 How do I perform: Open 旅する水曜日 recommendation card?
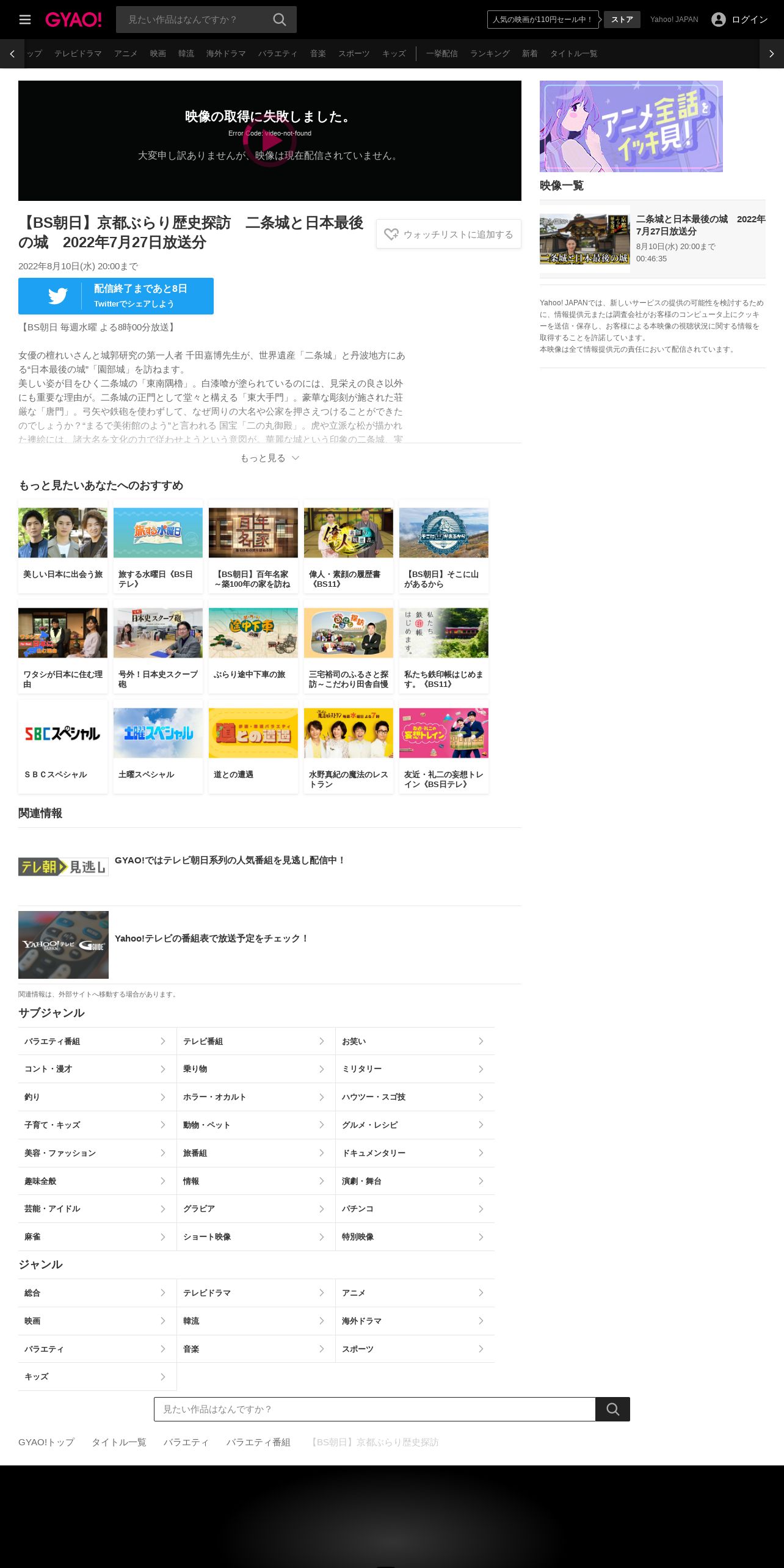[x=158, y=547]
